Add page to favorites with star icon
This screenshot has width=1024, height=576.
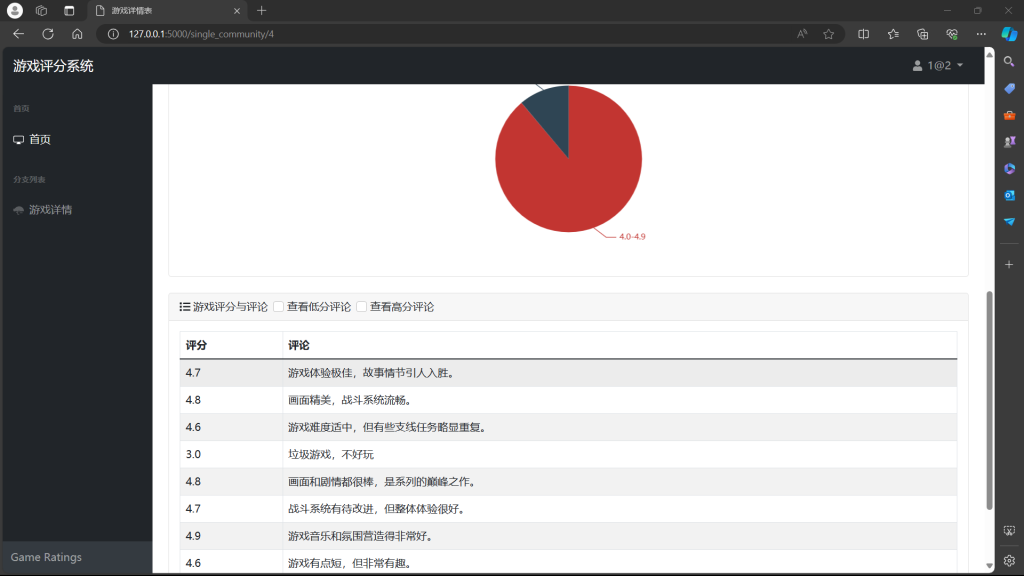tap(828, 33)
